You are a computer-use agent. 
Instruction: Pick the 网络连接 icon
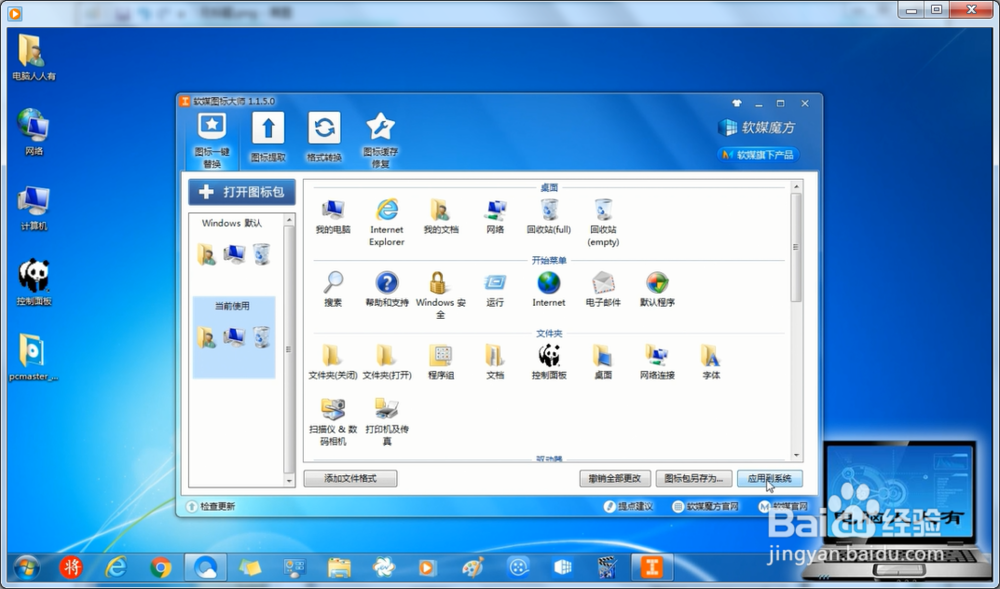pos(657,361)
